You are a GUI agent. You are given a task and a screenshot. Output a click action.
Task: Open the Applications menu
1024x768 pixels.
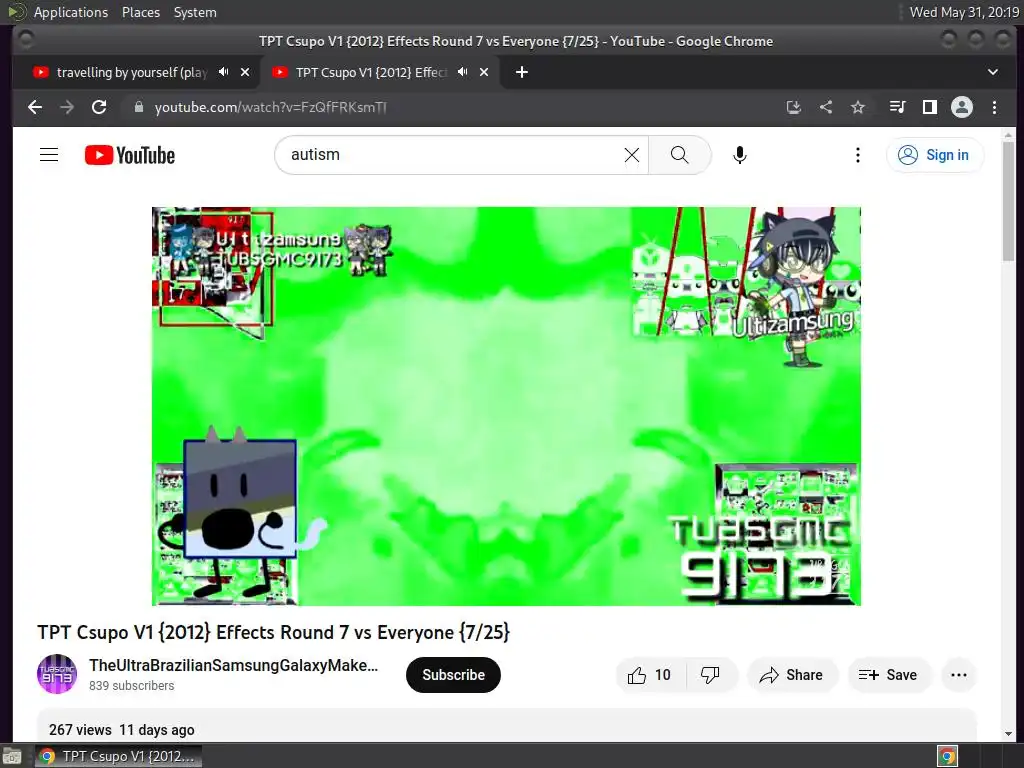pyautogui.click(x=71, y=12)
